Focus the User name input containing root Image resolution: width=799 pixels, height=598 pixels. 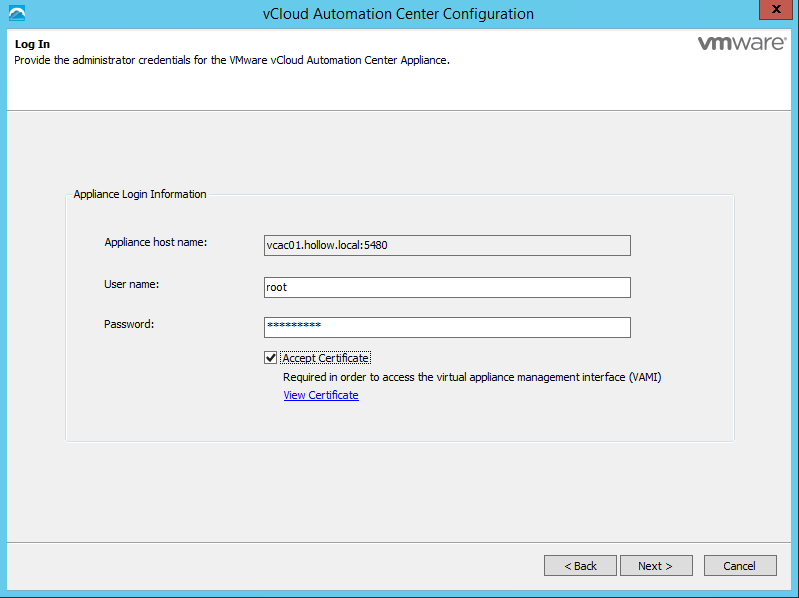446,287
